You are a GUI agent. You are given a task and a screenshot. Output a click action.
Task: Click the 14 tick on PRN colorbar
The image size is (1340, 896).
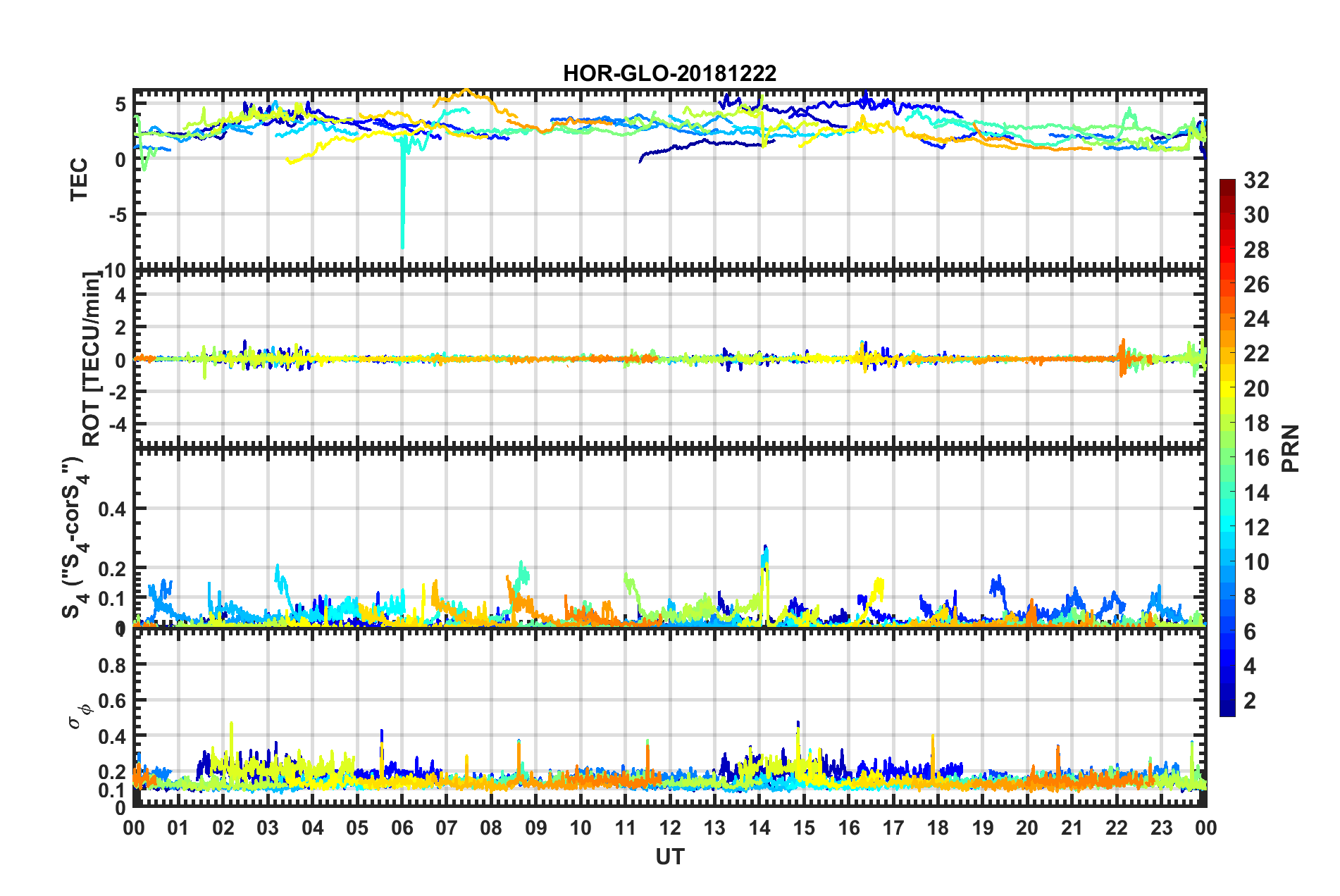[x=1256, y=493]
